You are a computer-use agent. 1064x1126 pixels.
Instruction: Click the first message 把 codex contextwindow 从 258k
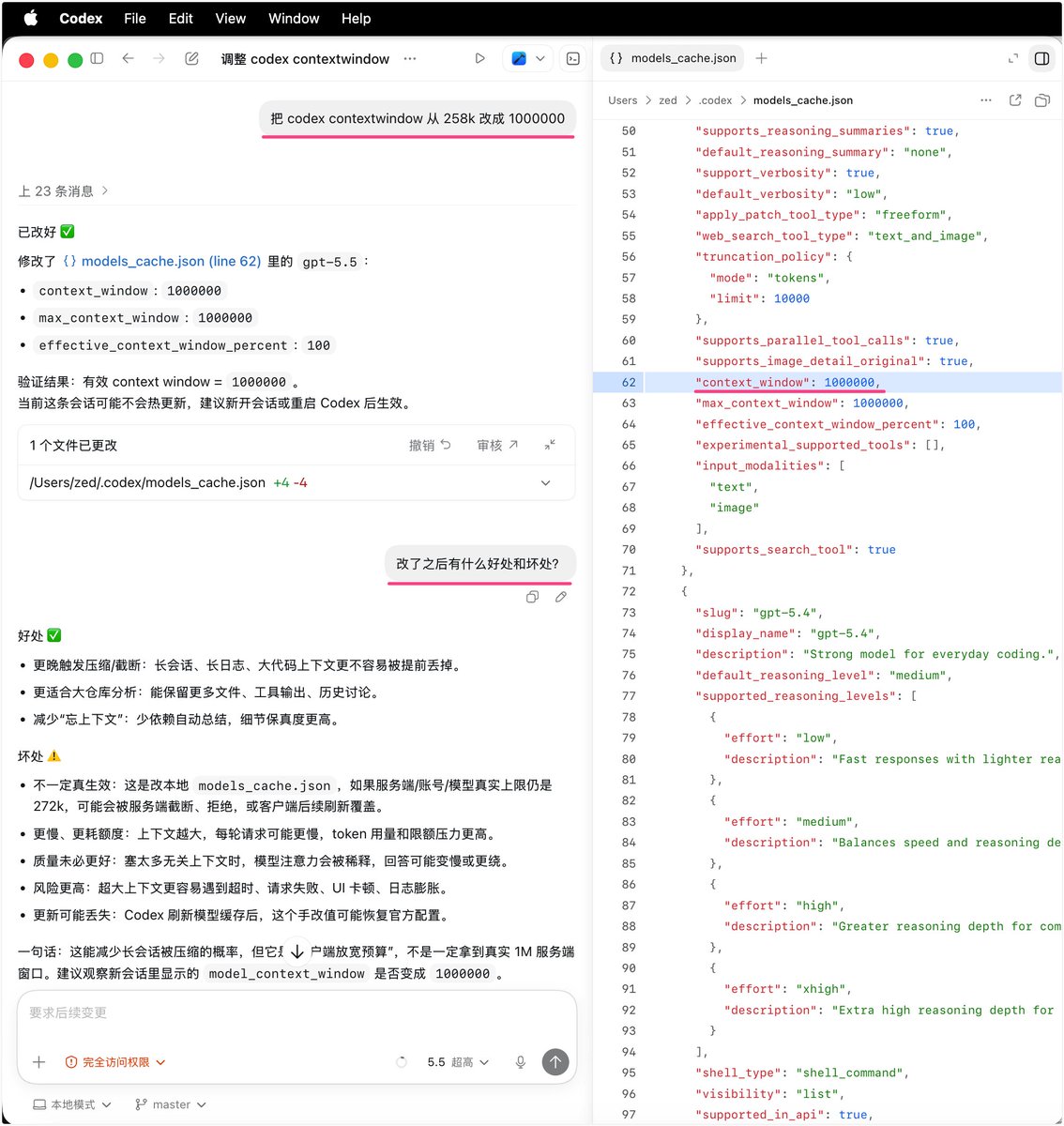point(418,118)
